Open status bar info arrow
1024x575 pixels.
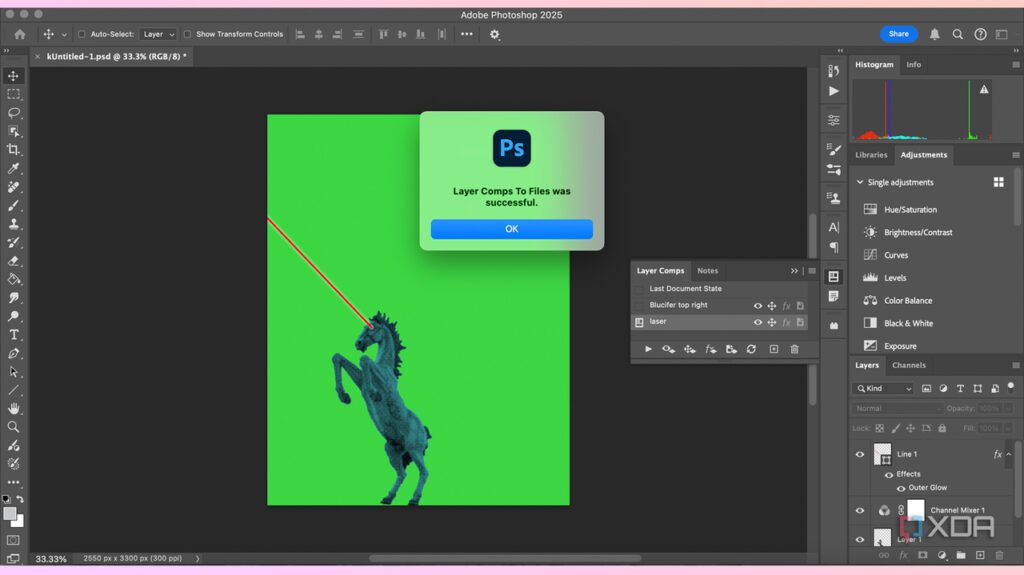(x=197, y=559)
